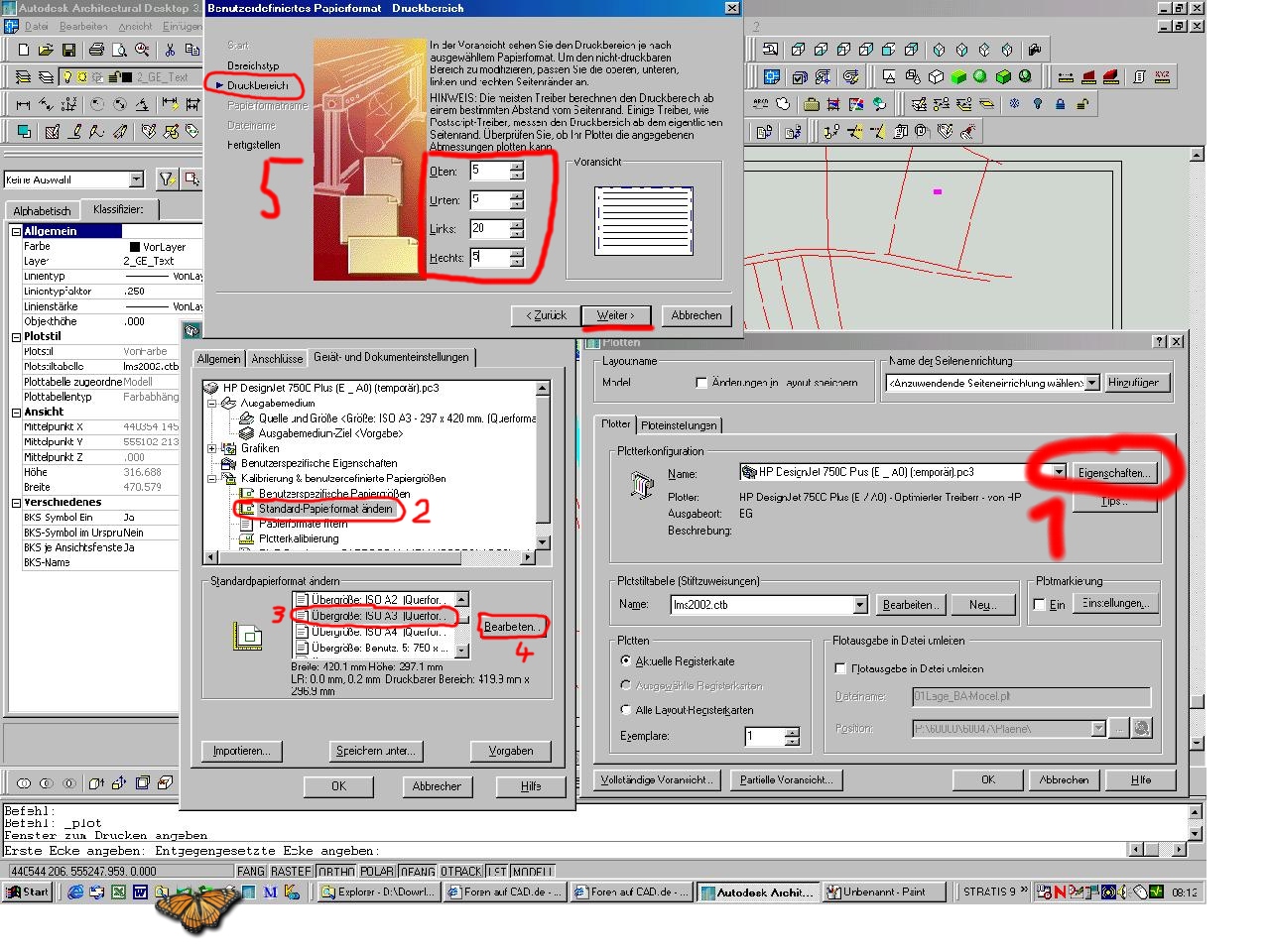Check 'Plotausgabe in Datei umleiten' box
The width and height of the screenshot is (1270, 952).
[x=840, y=669]
